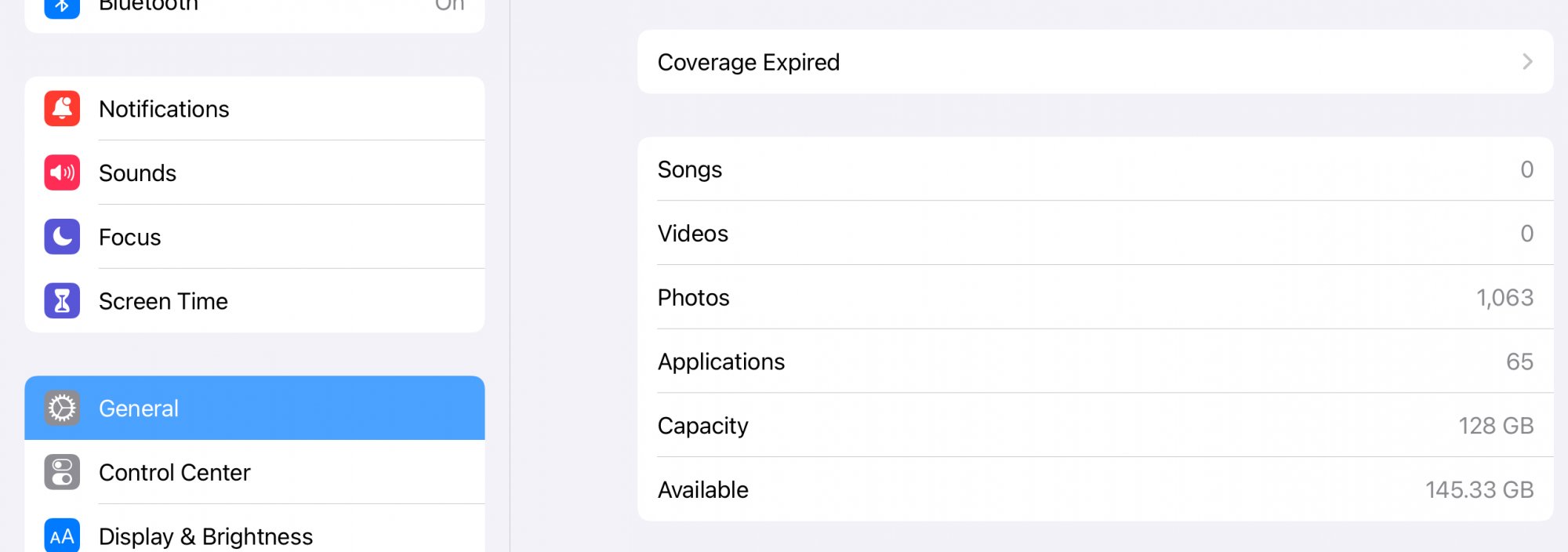The width and height of the screenshot is (1568, 552).
Task: Tap the General gear icon
Action: (x=62, y=409)
